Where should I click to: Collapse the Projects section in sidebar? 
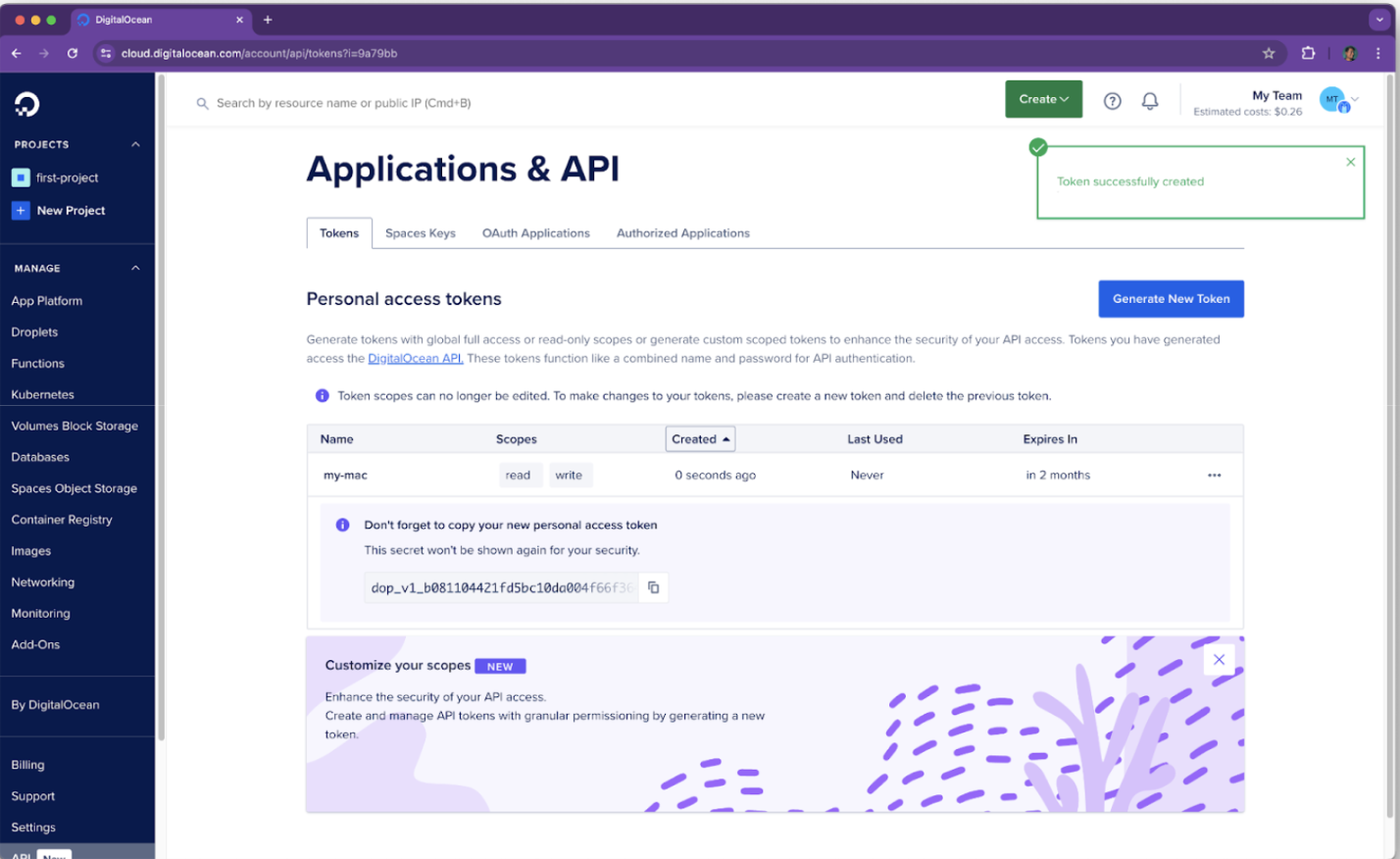[135, 144]
